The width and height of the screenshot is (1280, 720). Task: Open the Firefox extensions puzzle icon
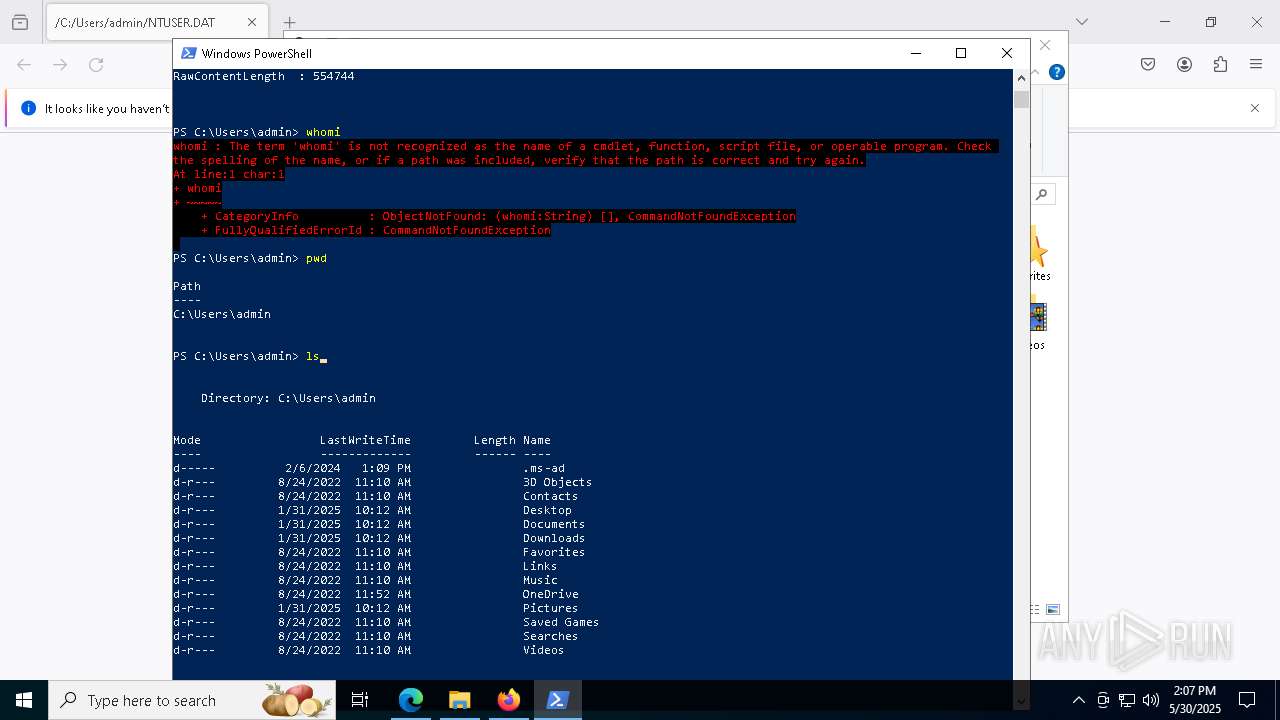pos(1220,64)
